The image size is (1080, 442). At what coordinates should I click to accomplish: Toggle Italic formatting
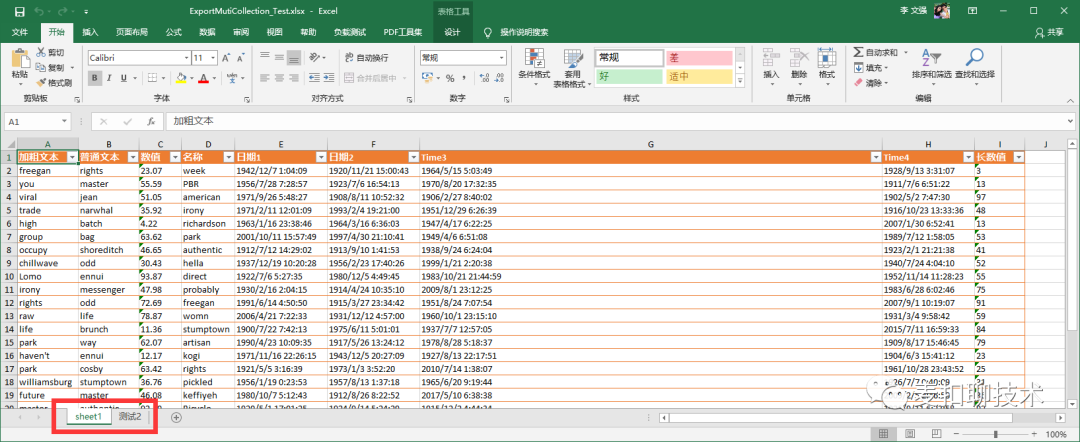(109, 78)
